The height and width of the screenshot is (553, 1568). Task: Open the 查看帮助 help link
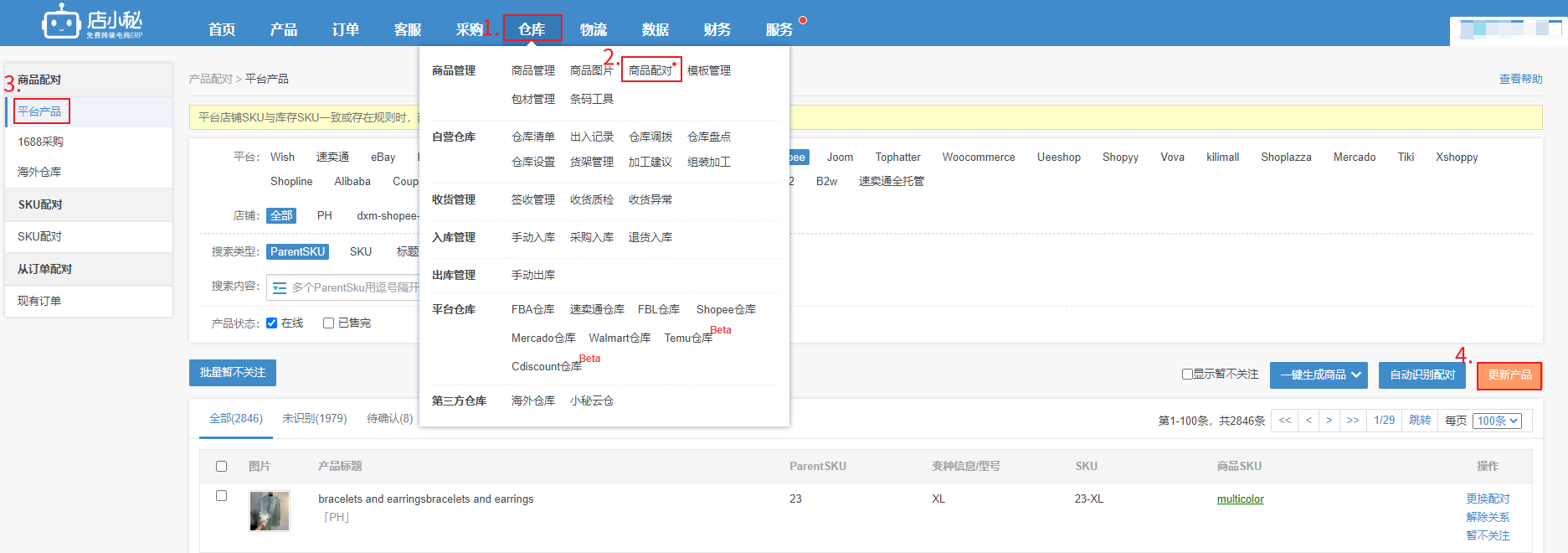tap(1520, 79)
